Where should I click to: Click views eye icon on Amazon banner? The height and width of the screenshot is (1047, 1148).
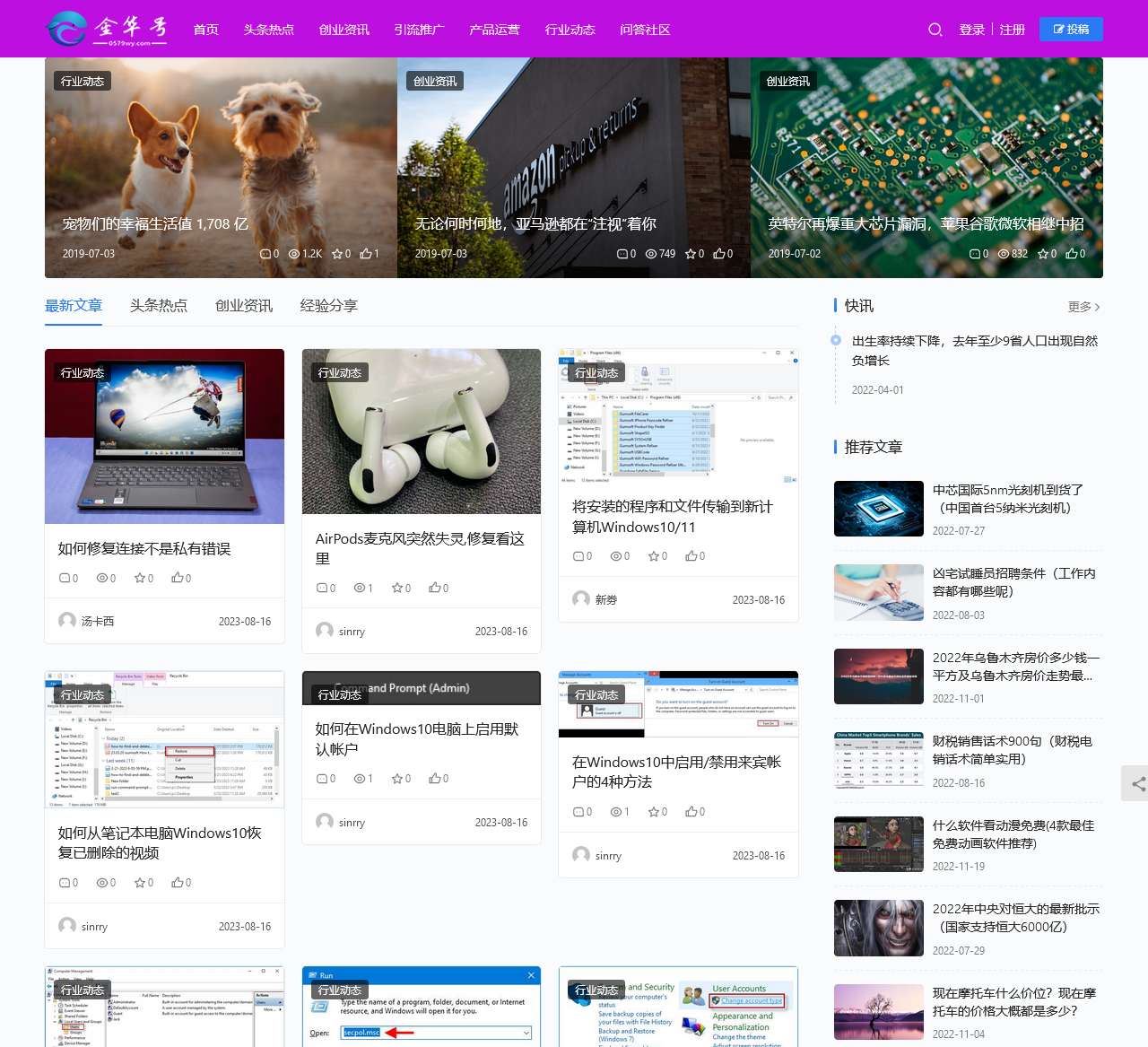(651, 254)
